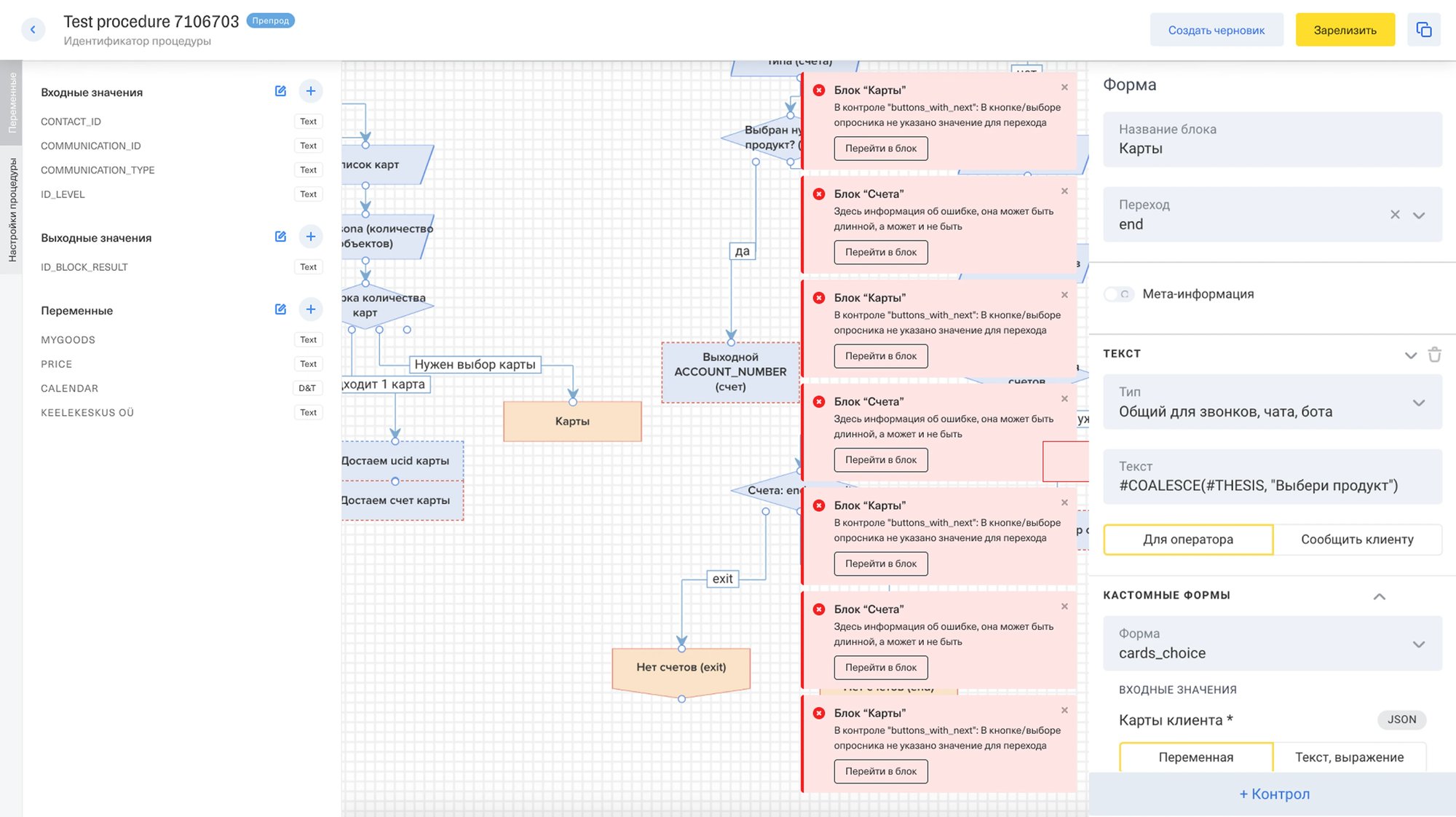Open the Тип dropdown

(x=1419, y=403)
